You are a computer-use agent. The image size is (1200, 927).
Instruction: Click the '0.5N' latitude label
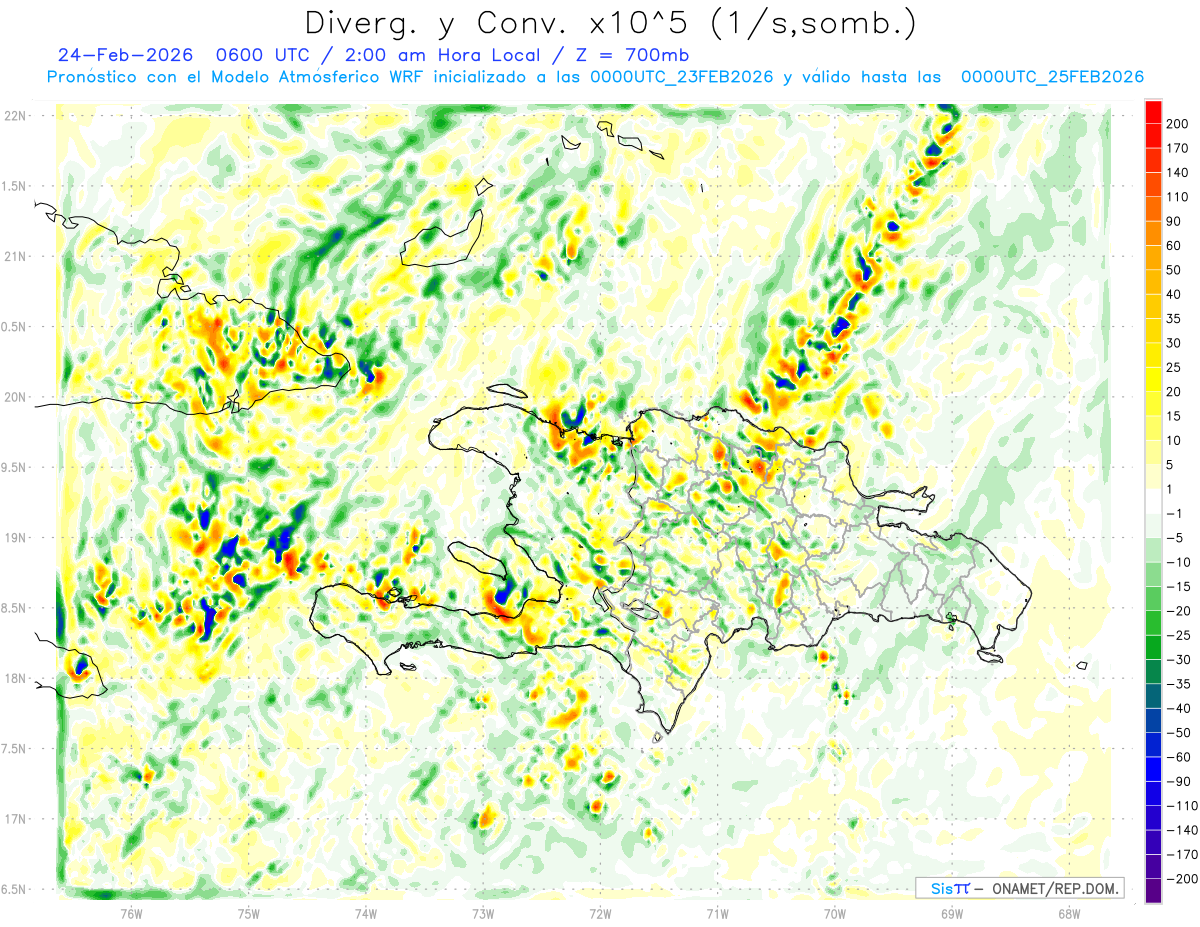pos(15,327)
